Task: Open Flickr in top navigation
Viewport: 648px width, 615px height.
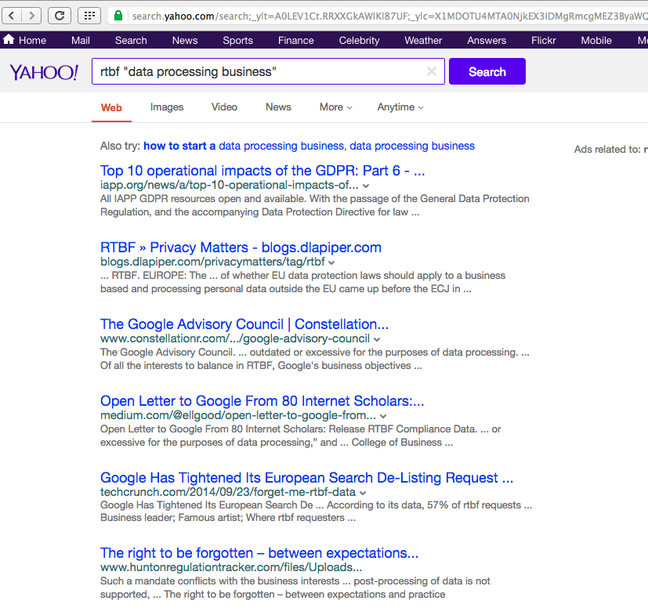Action: pos(543,41)
